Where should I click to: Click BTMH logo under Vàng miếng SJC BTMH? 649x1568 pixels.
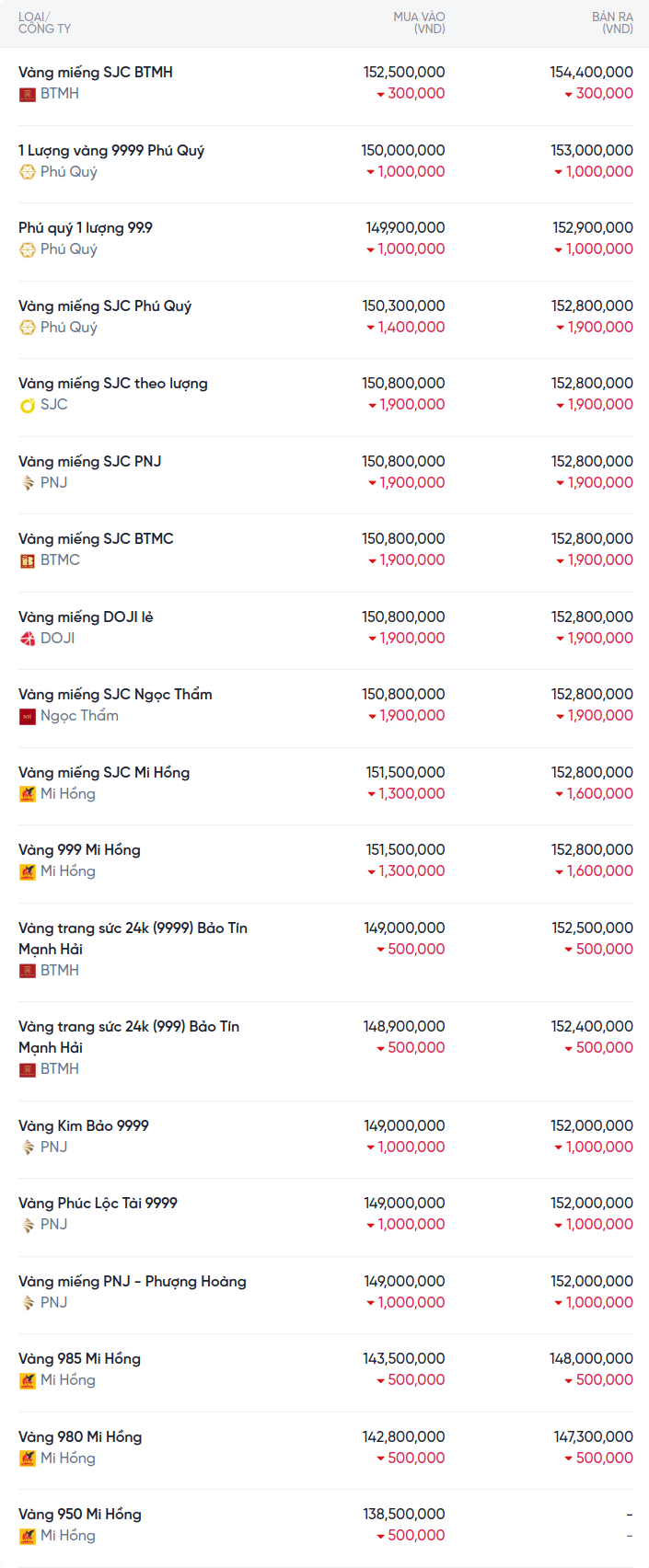click(28, 94)
